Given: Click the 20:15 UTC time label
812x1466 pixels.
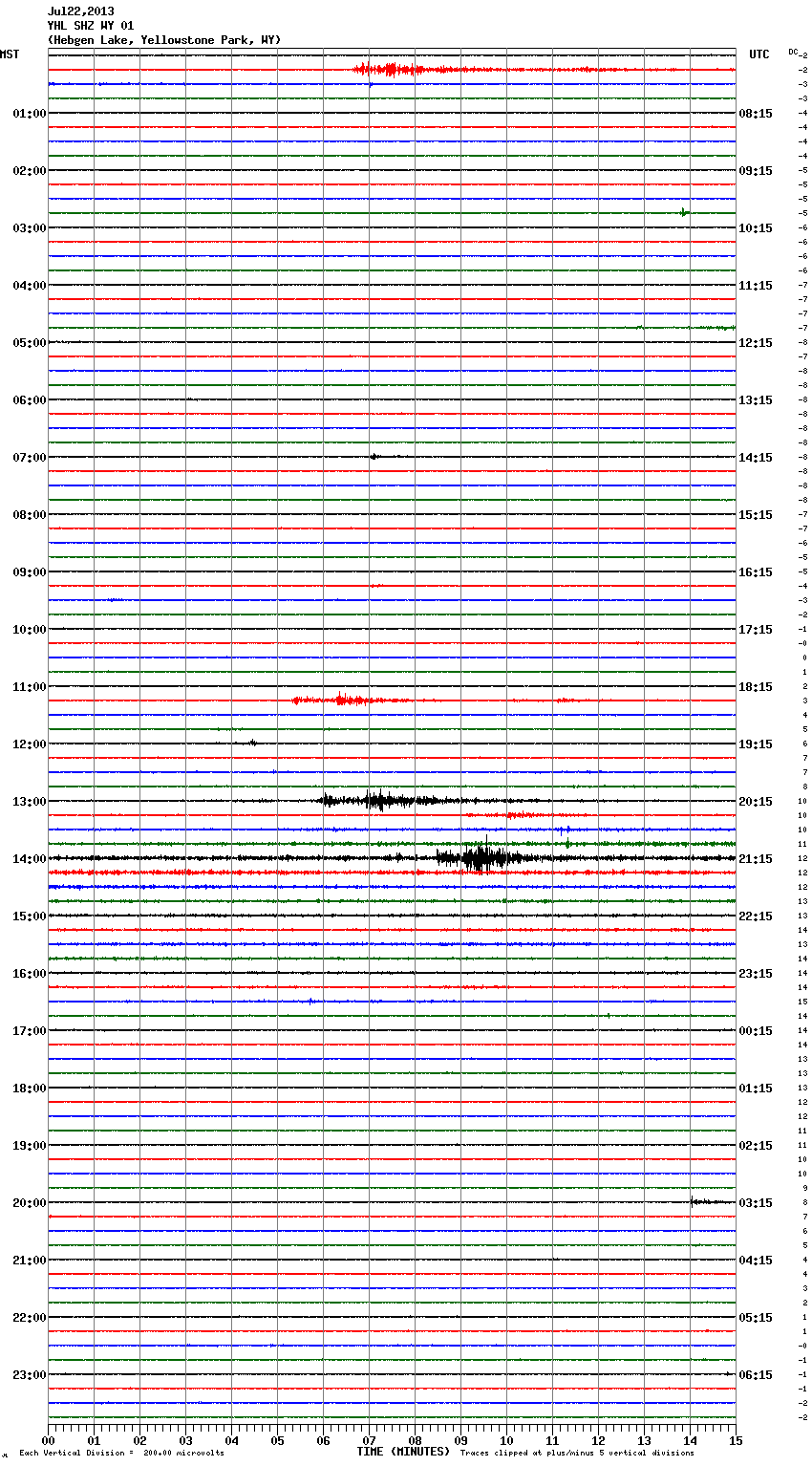Looking at the screenshot, I should (756, 802).
